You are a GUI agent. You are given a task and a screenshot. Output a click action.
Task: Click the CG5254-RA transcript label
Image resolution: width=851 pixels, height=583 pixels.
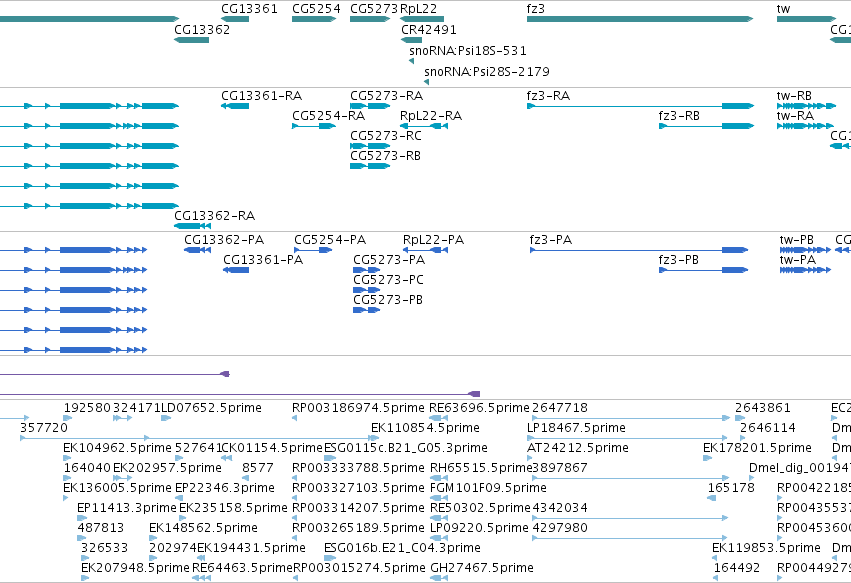coord(328,116)
